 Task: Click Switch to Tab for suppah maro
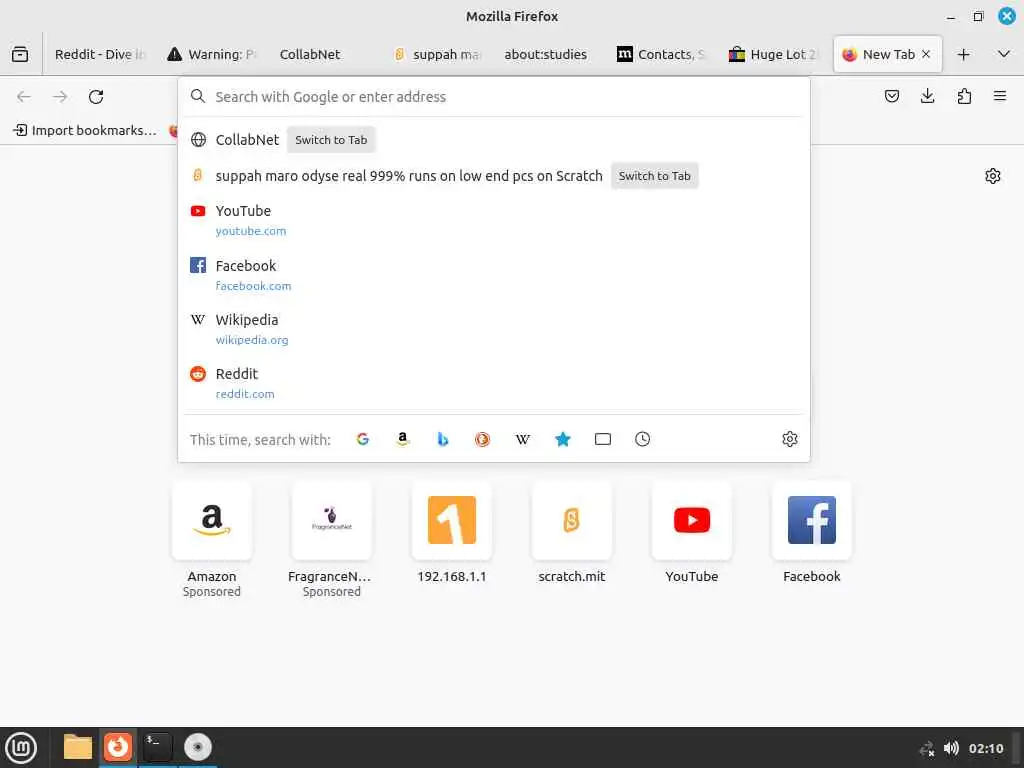click(x=654, y=176)
